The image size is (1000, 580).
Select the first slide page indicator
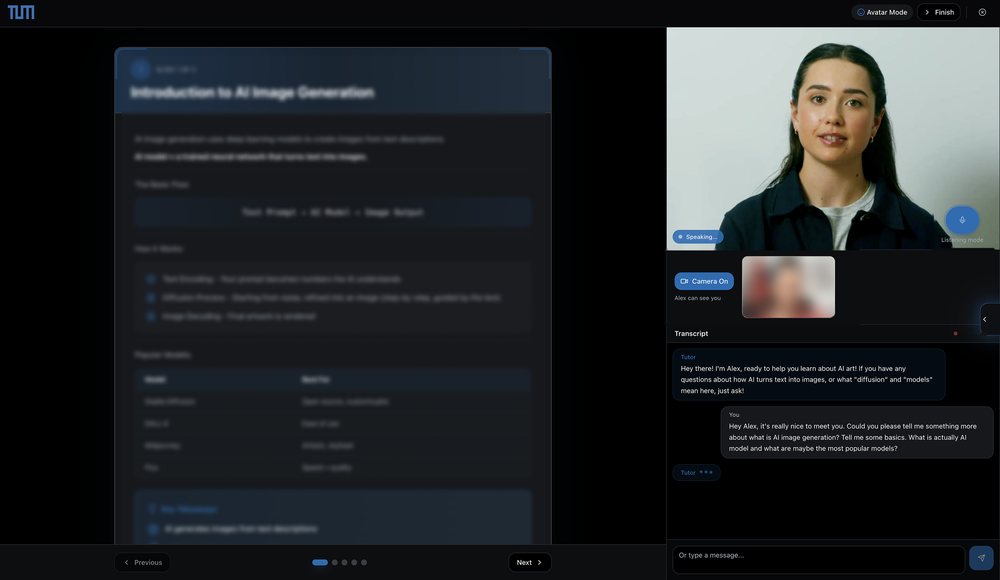click(320, 562)
